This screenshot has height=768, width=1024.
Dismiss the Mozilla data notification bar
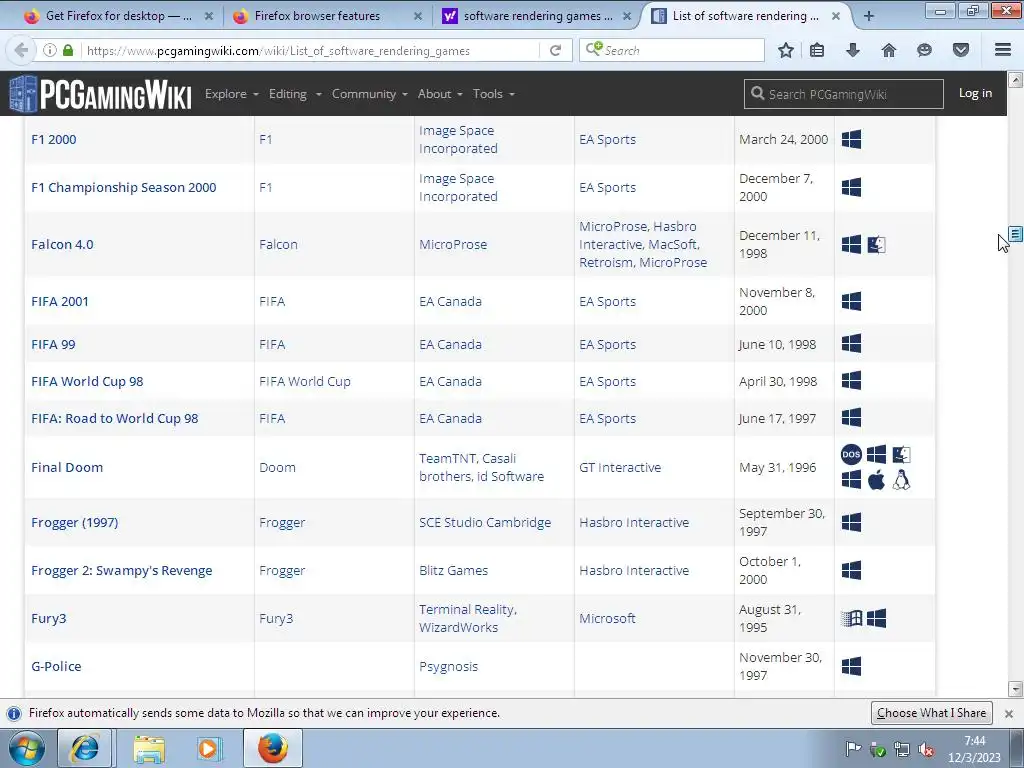click(1008, 713)
